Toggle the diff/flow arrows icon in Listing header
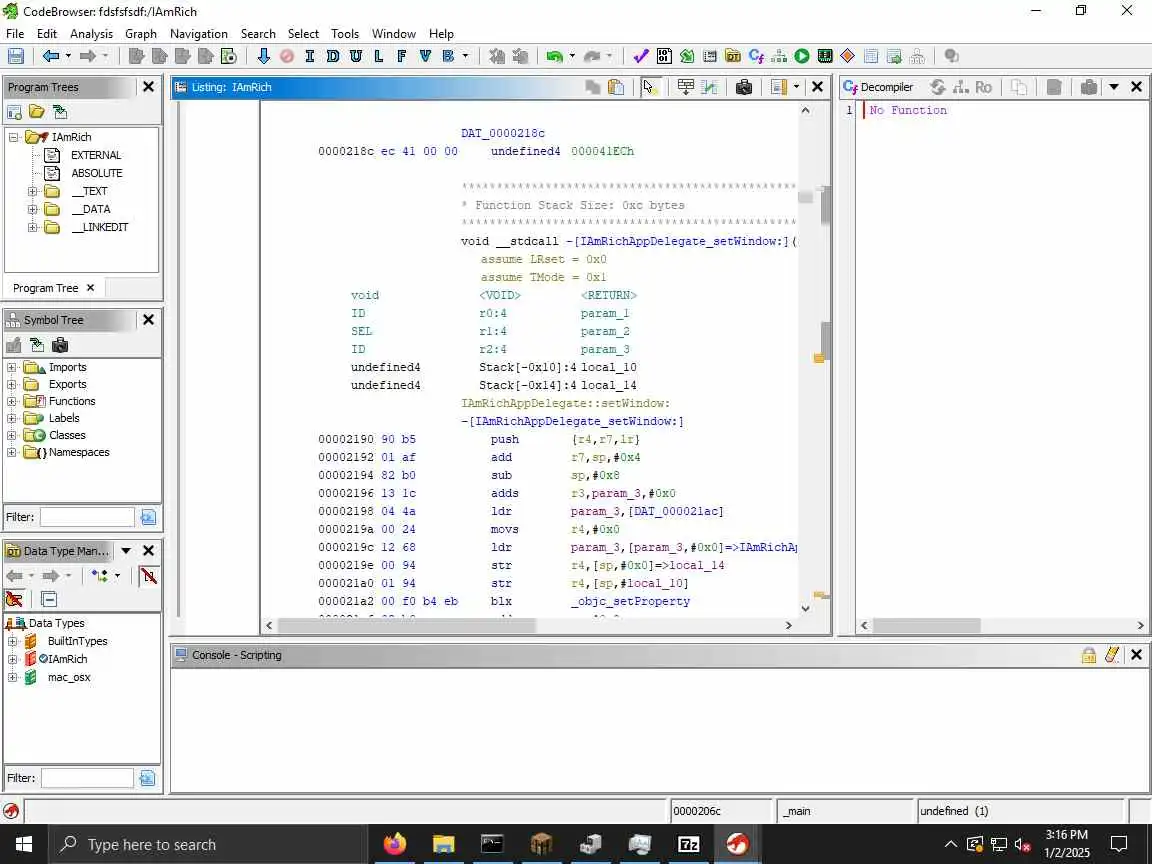The height and width of the screenshot is (864, 1152). pyautogui.click(x=709, y=87)
